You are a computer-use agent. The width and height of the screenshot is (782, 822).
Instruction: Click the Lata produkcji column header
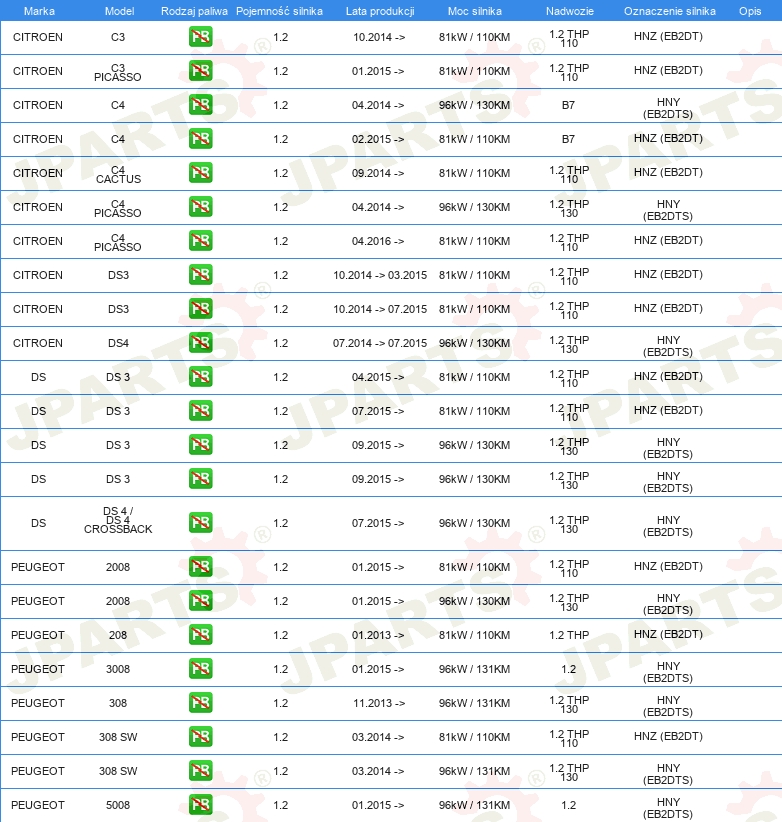(x=380, y=11)
